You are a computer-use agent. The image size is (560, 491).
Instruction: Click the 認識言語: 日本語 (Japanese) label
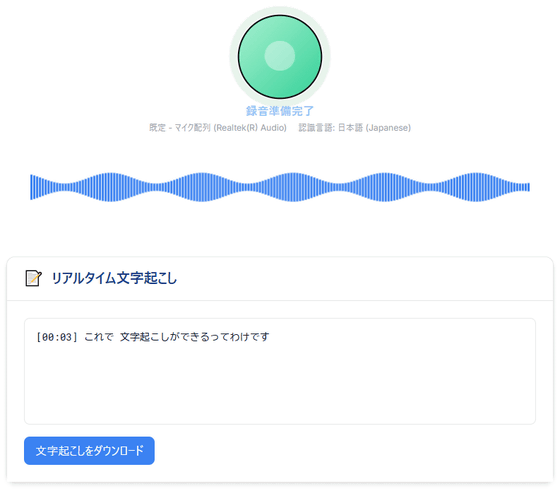click(x=355, y=127)
